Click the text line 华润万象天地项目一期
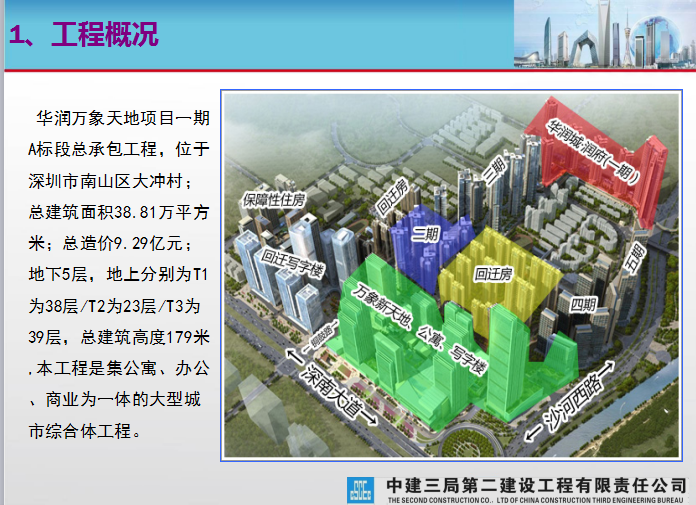 121,117
